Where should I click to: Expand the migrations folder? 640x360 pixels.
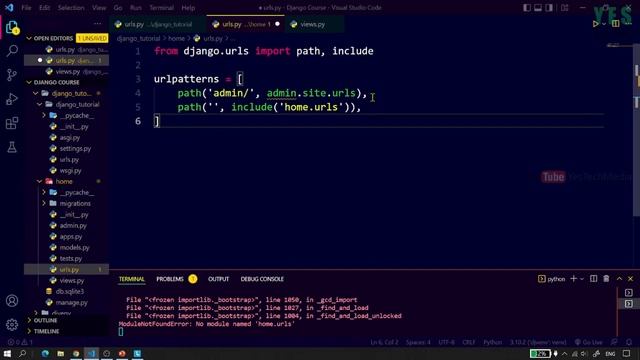point(44,203)
